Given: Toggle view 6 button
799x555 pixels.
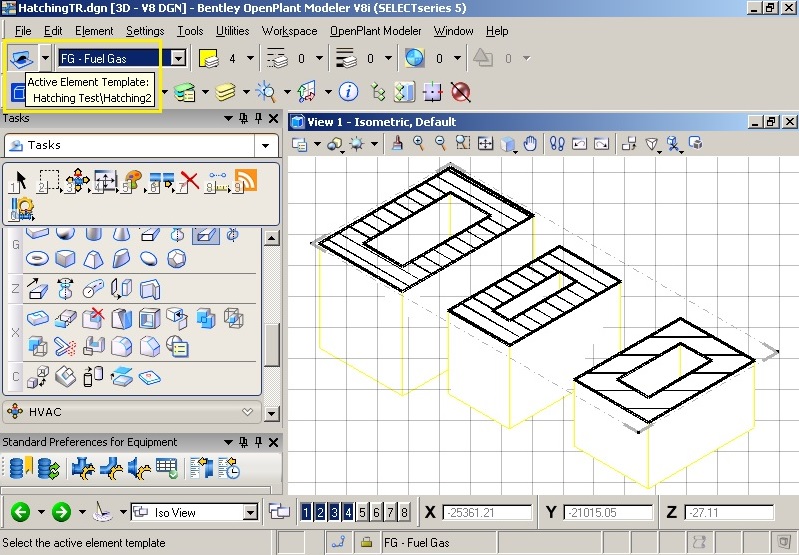Looking at the screenshot, I should (x=376, y=512).
